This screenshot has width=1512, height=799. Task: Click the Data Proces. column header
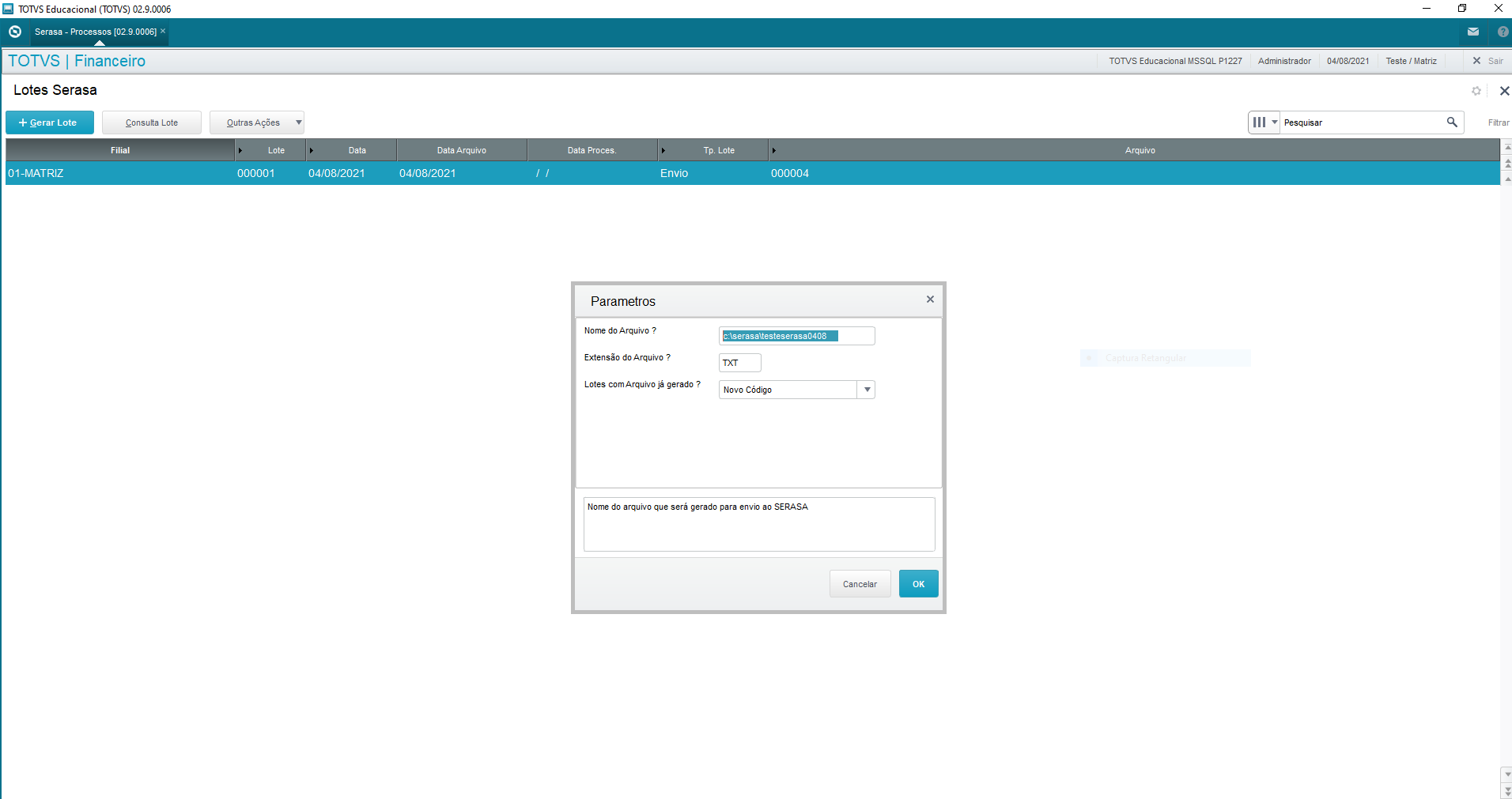click(x=592, y=150)
